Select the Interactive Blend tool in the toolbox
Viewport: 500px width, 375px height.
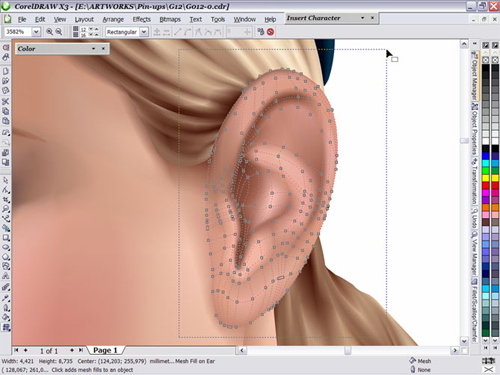click(x=6, y=287)
